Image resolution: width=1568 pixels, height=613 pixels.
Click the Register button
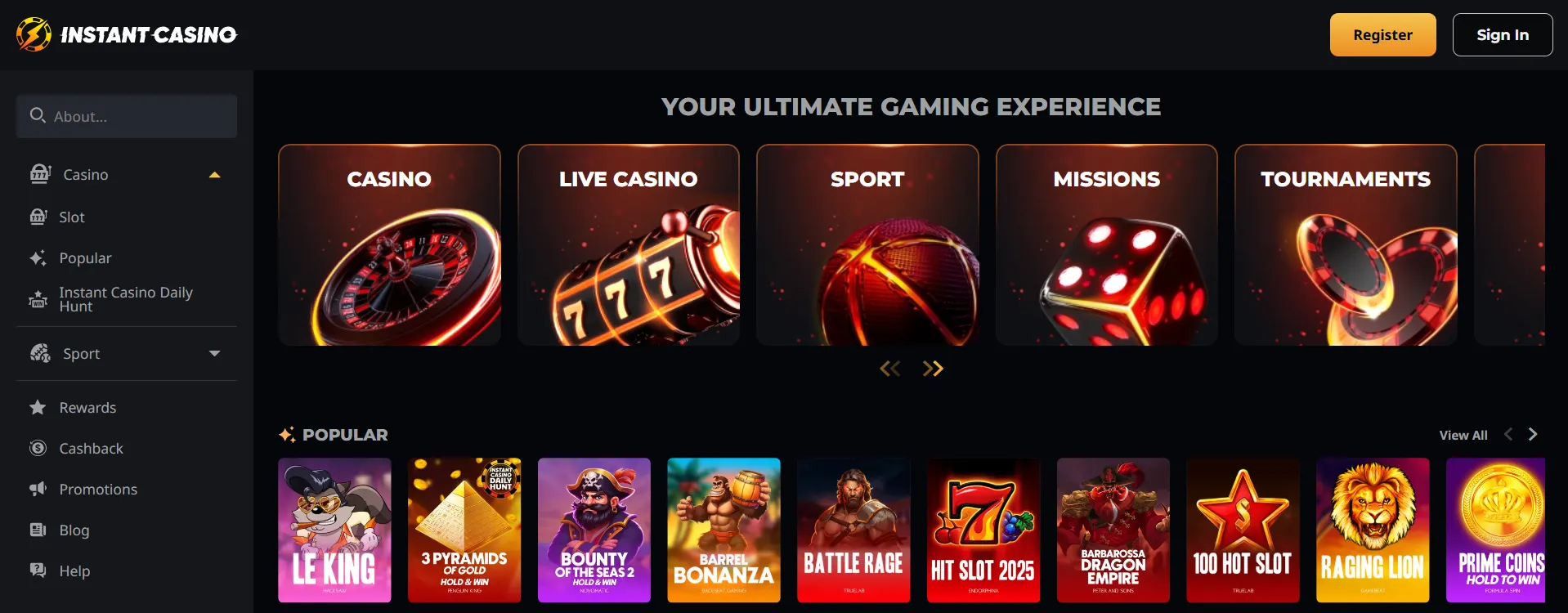(1383, 35)
